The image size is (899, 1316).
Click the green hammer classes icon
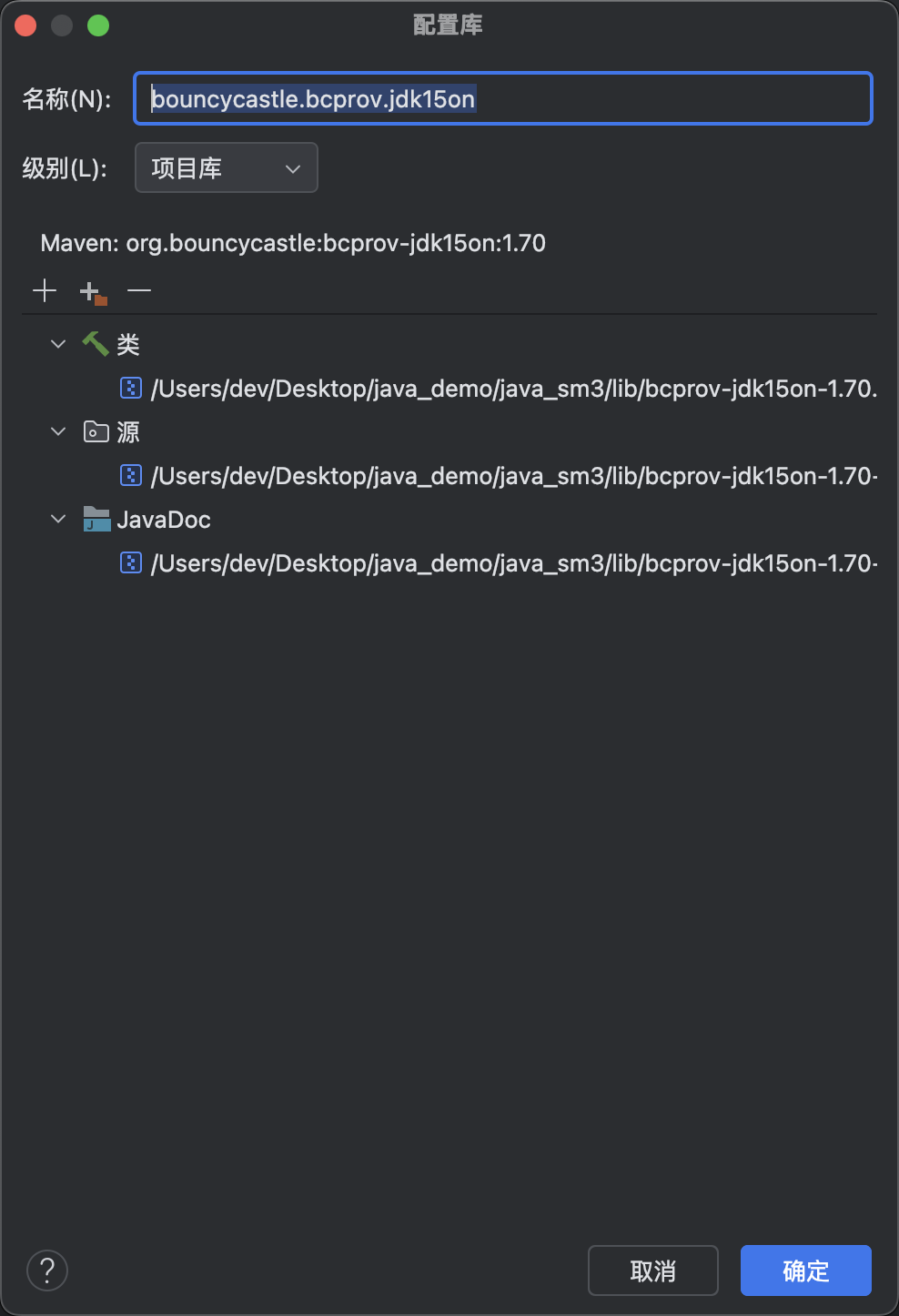96,344
